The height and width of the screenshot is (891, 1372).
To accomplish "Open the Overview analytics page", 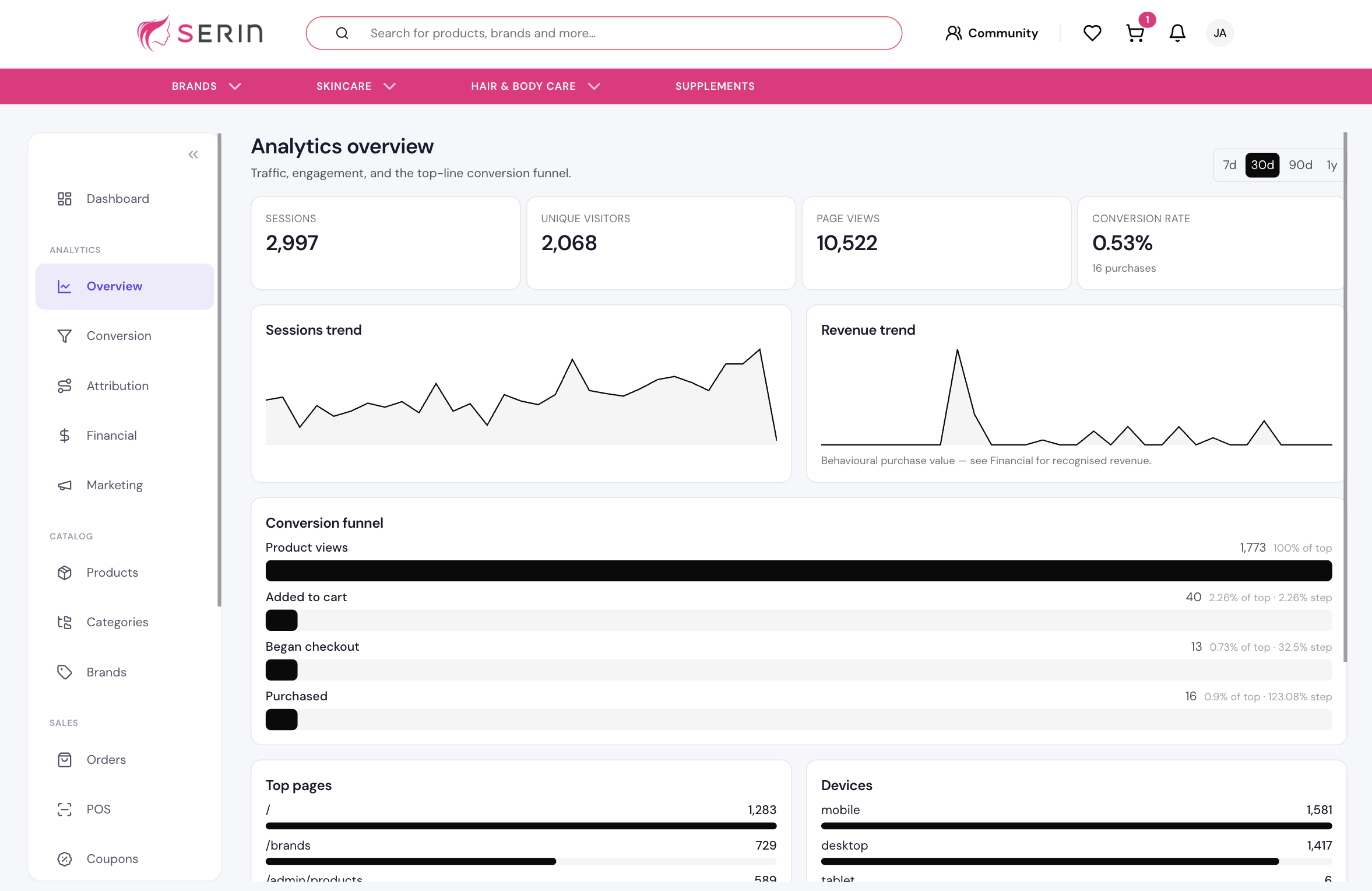I will point(125,286).
